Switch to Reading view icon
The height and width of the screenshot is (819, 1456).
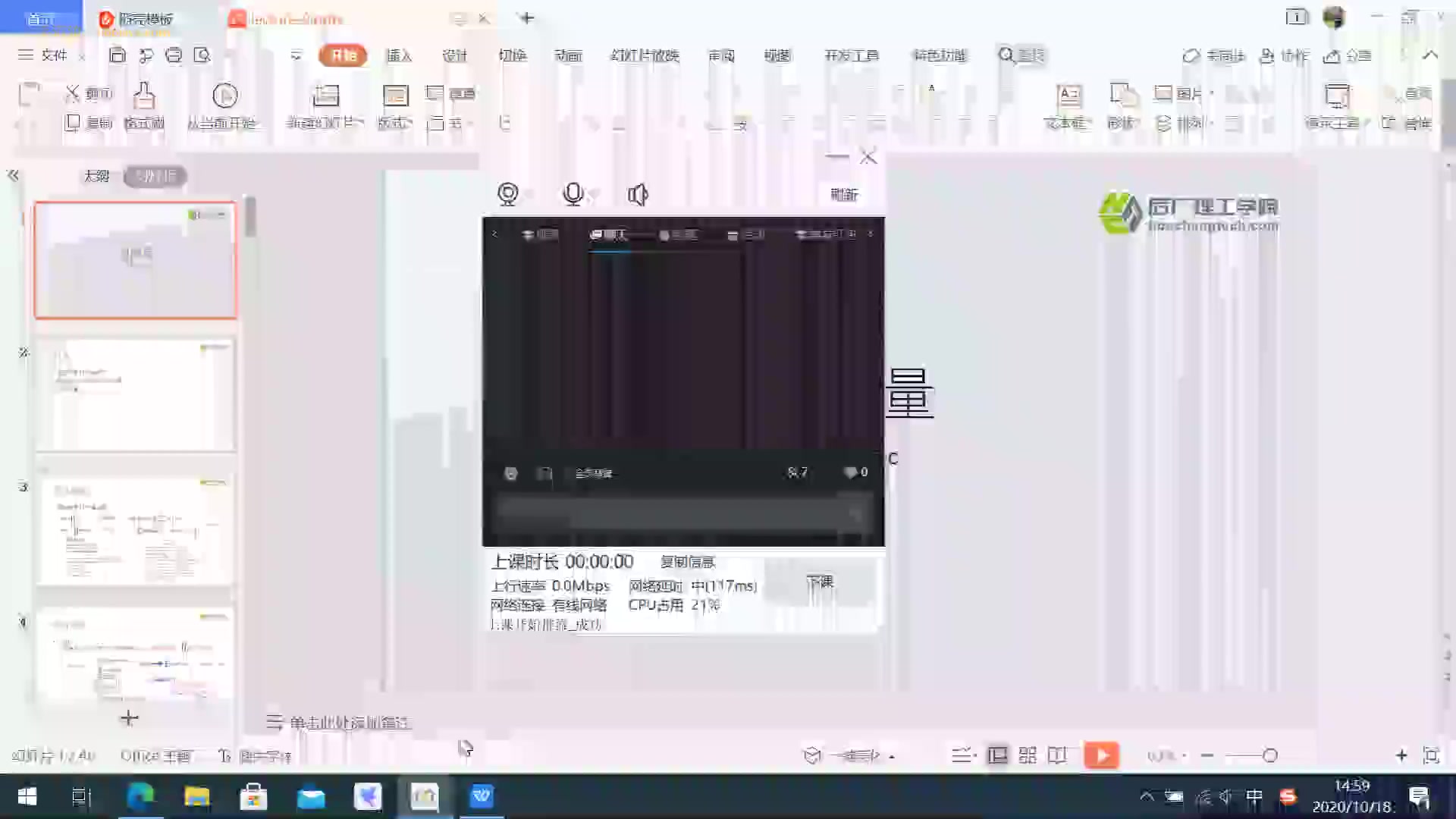pyautogui.click(x=1057, y=755)
